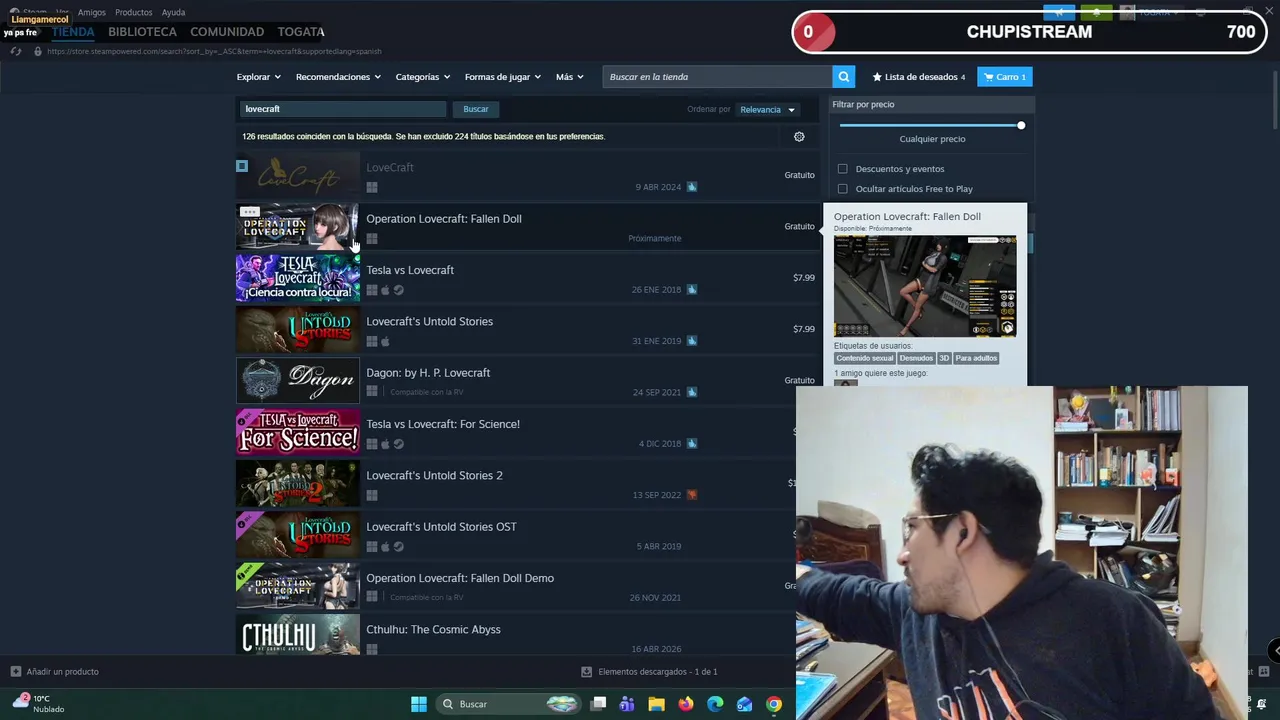
Task: Tick the Descuentos y eventos checkbox
Action: coord(843,169)
